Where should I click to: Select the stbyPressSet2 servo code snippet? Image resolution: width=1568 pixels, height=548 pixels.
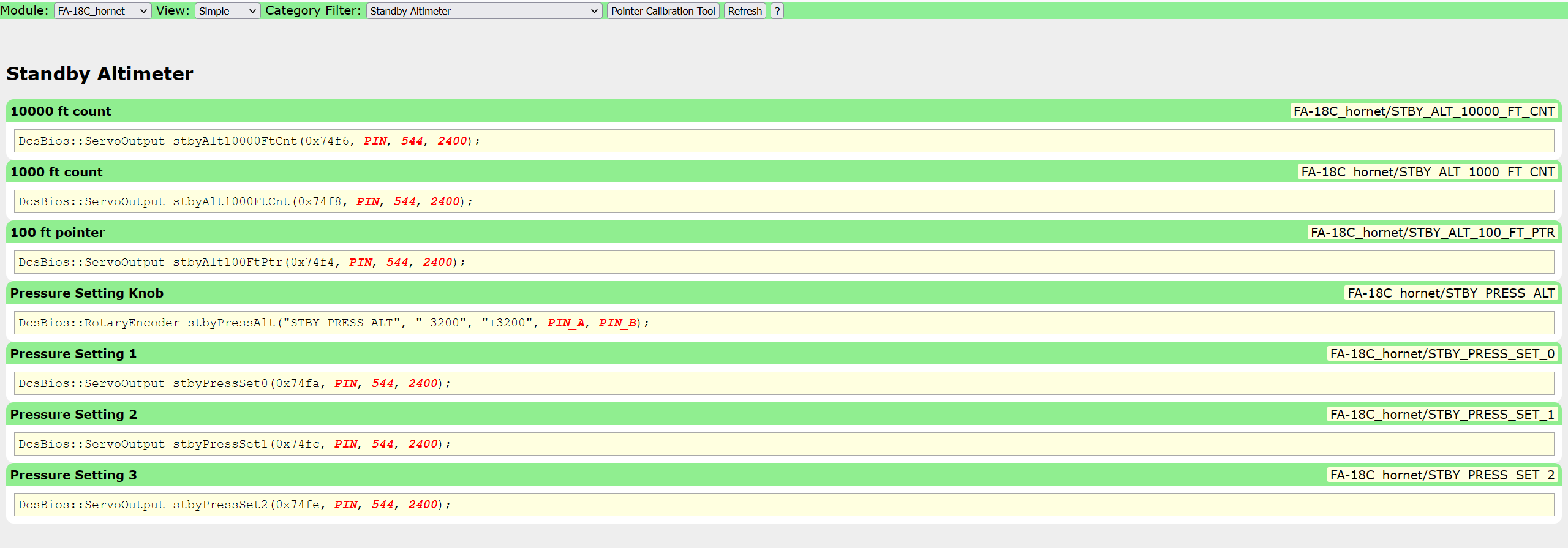pyautogui.click(x=784, y=505)
